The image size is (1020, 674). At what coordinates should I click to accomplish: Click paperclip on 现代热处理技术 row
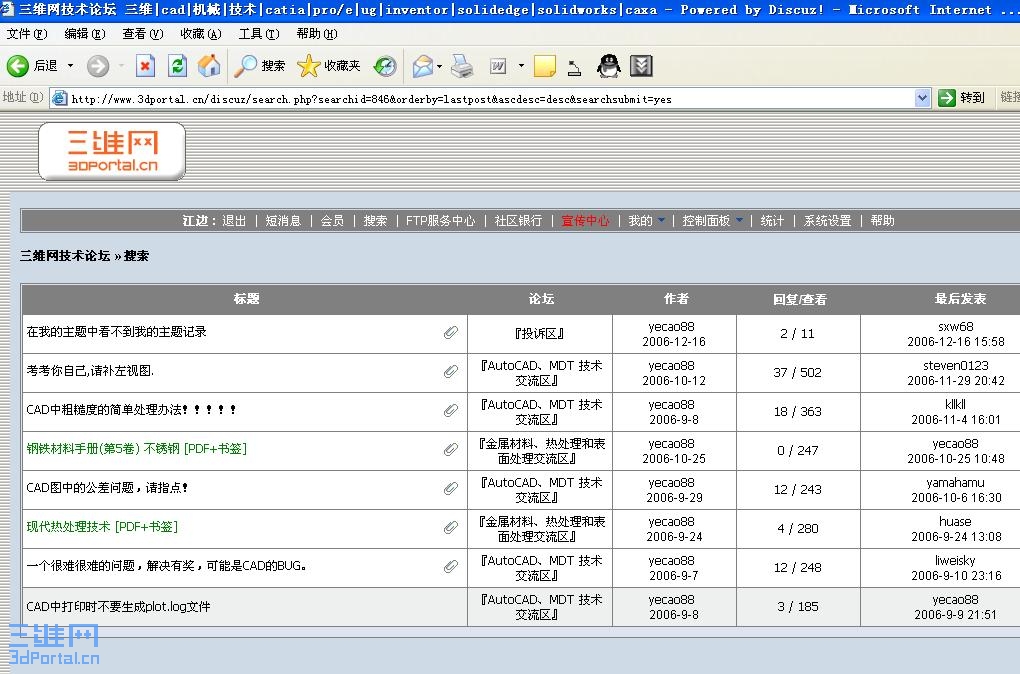451,528
